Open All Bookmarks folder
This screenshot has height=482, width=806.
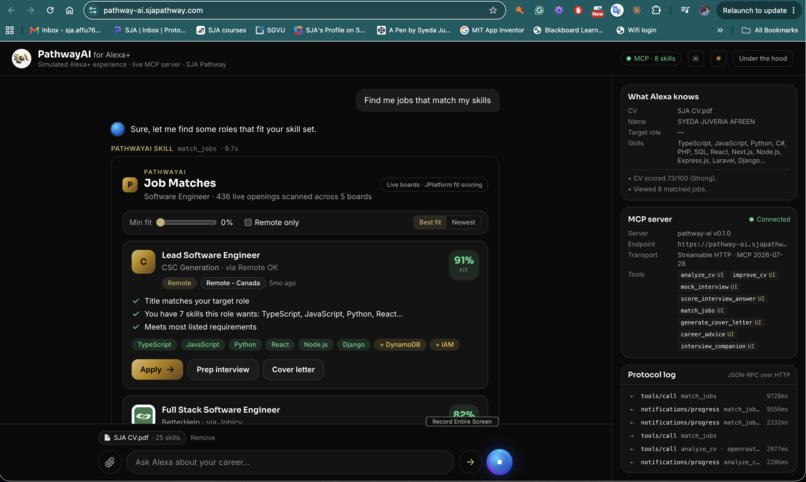pyautogui.click(x=770, y=30)
